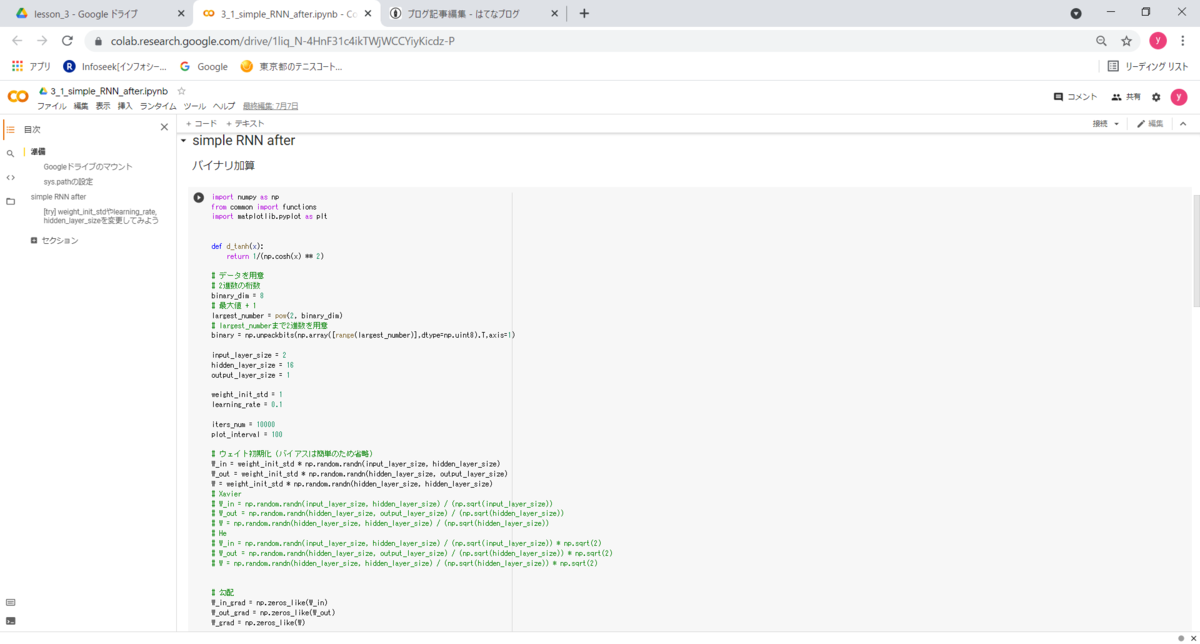Open the code snippets sidebar icon

pos(10,177)
